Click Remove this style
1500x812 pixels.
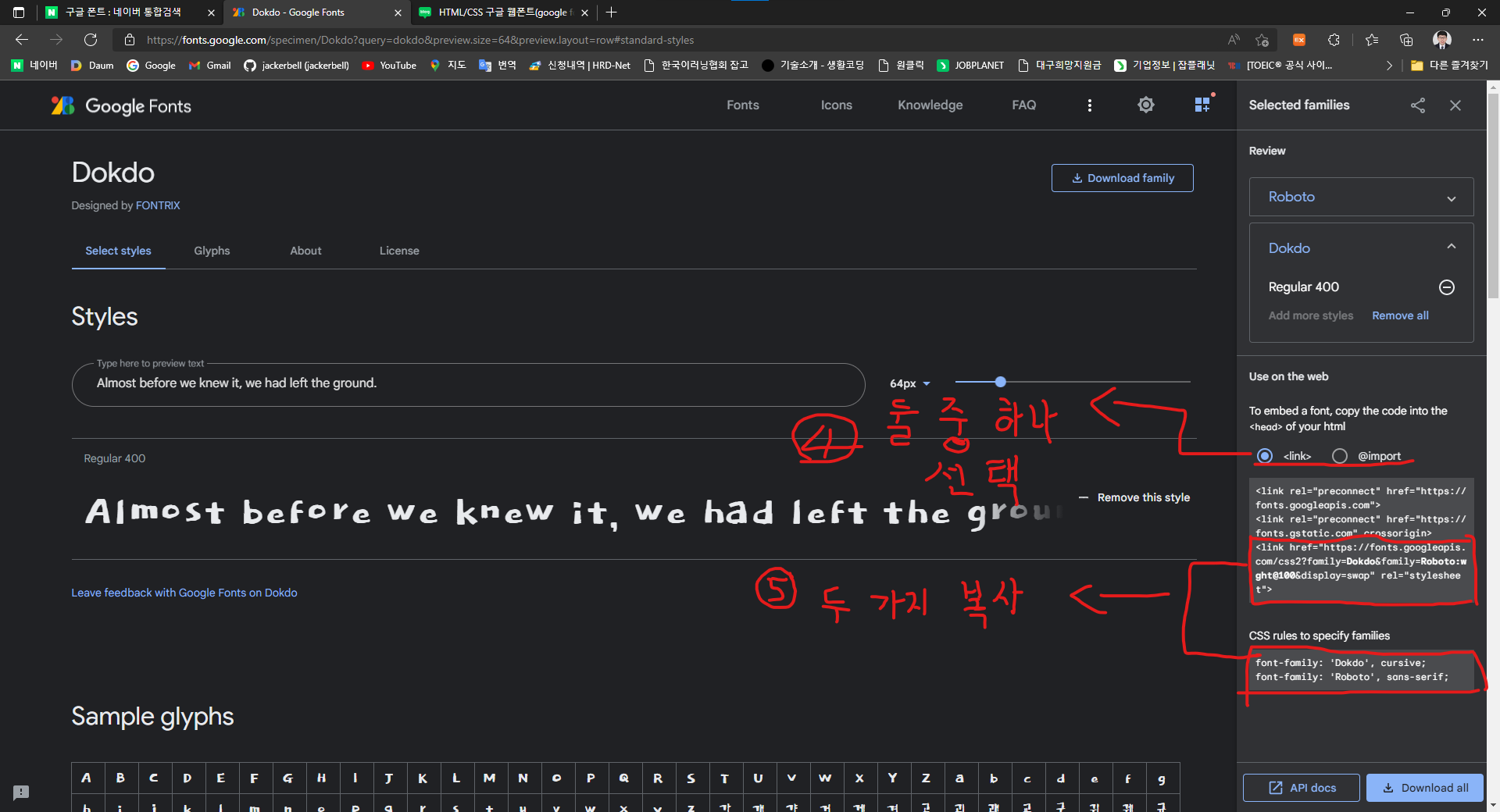pyautogui.click(x=1134, y=497)
